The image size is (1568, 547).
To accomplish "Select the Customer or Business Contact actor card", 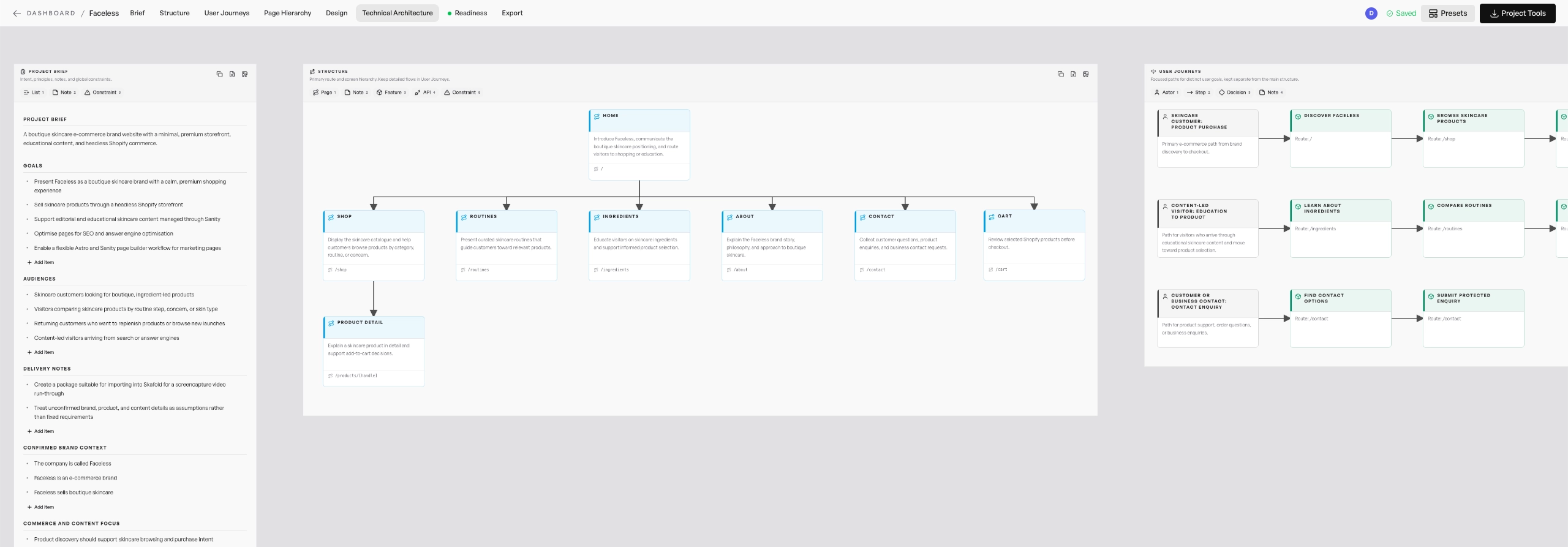I will click(x=1207, y=319).
